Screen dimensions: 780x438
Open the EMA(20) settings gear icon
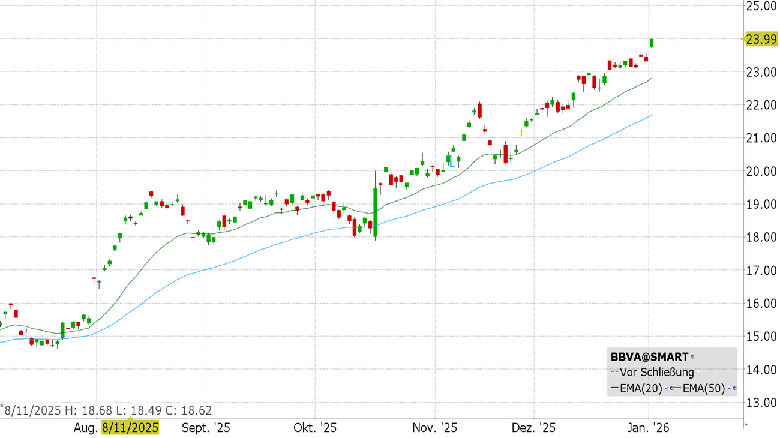pos(672,388)
